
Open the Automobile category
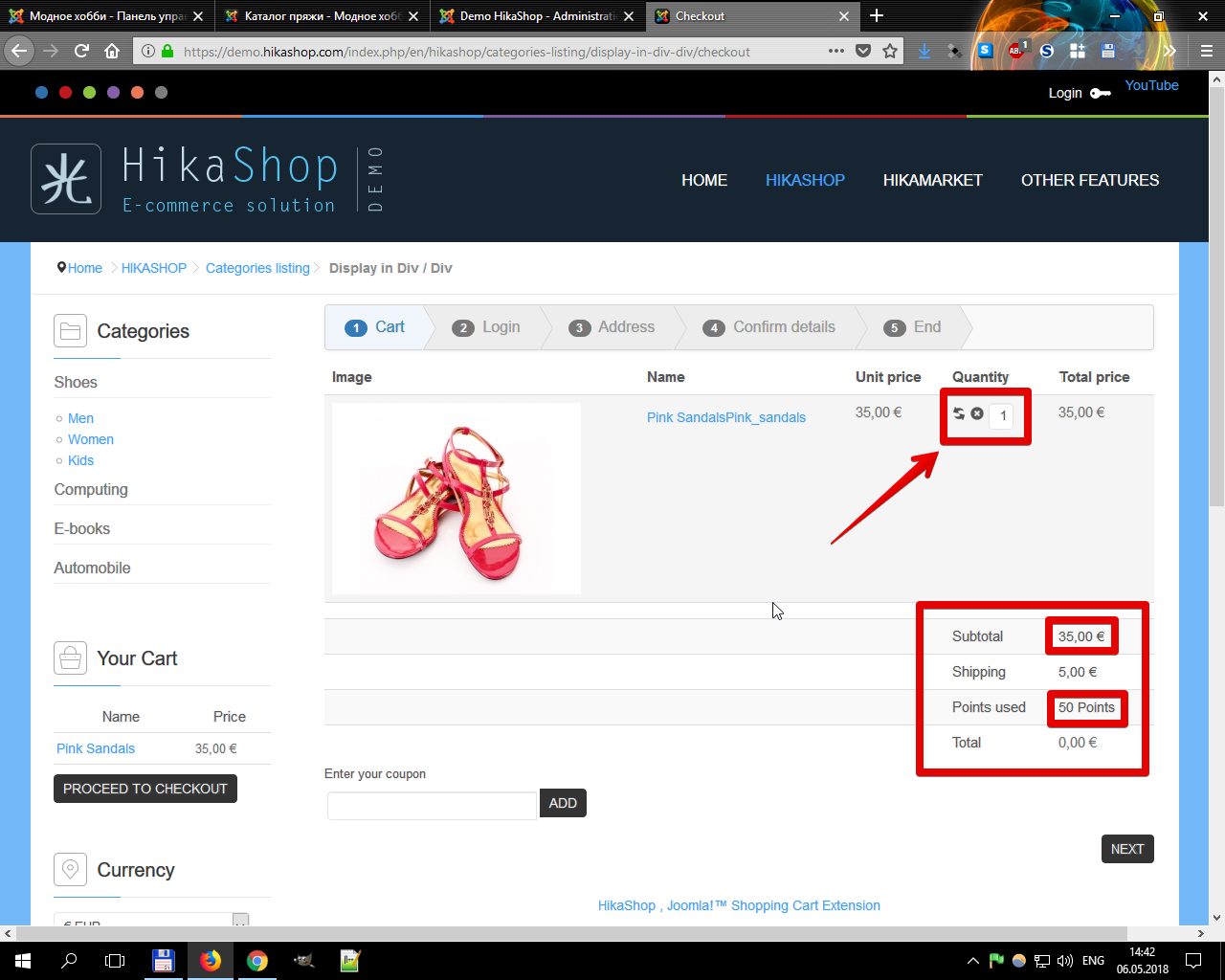[x=92, y=568]
